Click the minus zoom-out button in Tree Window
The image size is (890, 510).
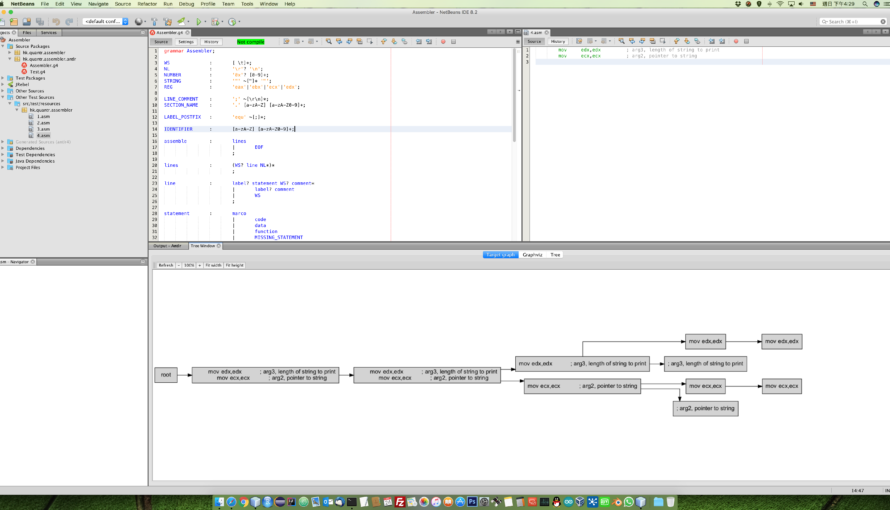(178, 265)
